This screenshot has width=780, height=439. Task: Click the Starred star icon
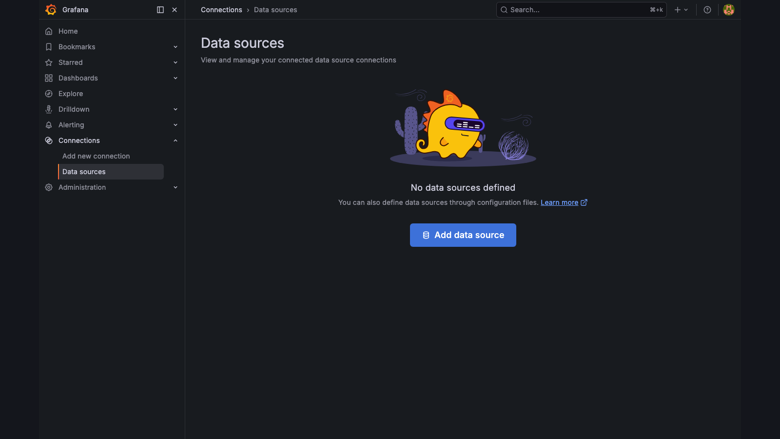coord(49,62)
